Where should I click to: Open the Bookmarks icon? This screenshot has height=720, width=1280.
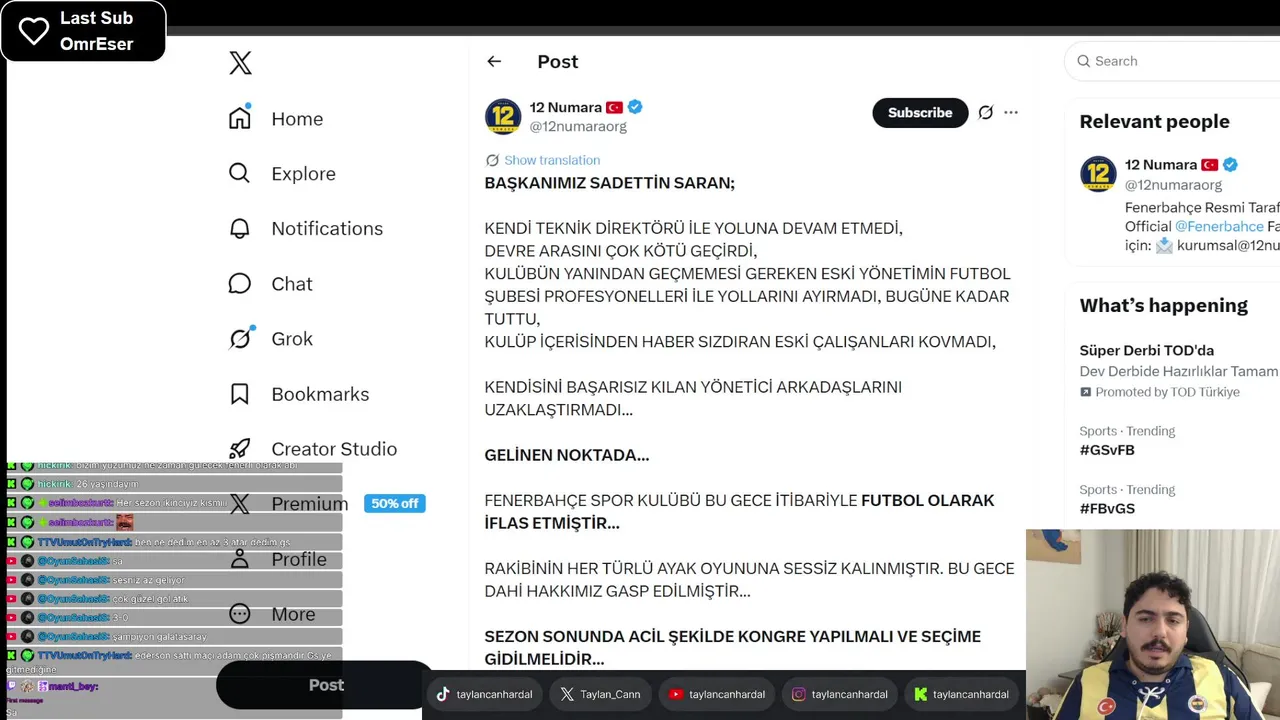[x=240, y=394]
